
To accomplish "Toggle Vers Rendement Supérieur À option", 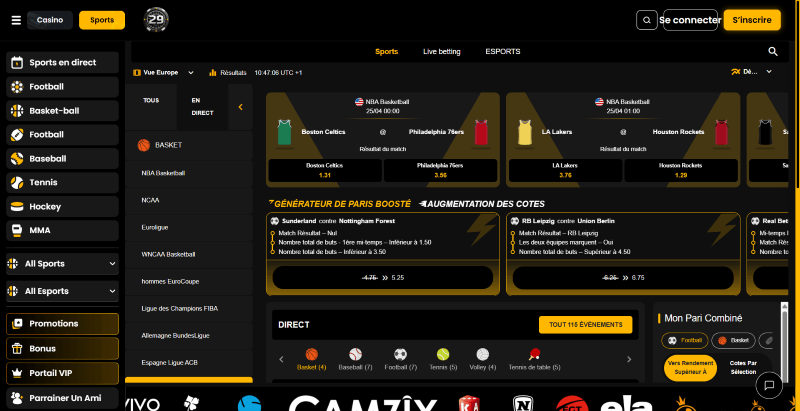I will (690, 368).
